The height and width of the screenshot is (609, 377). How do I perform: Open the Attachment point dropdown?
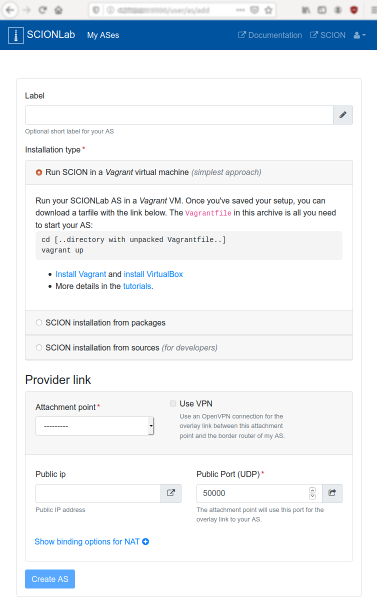[x=95, y=426]
